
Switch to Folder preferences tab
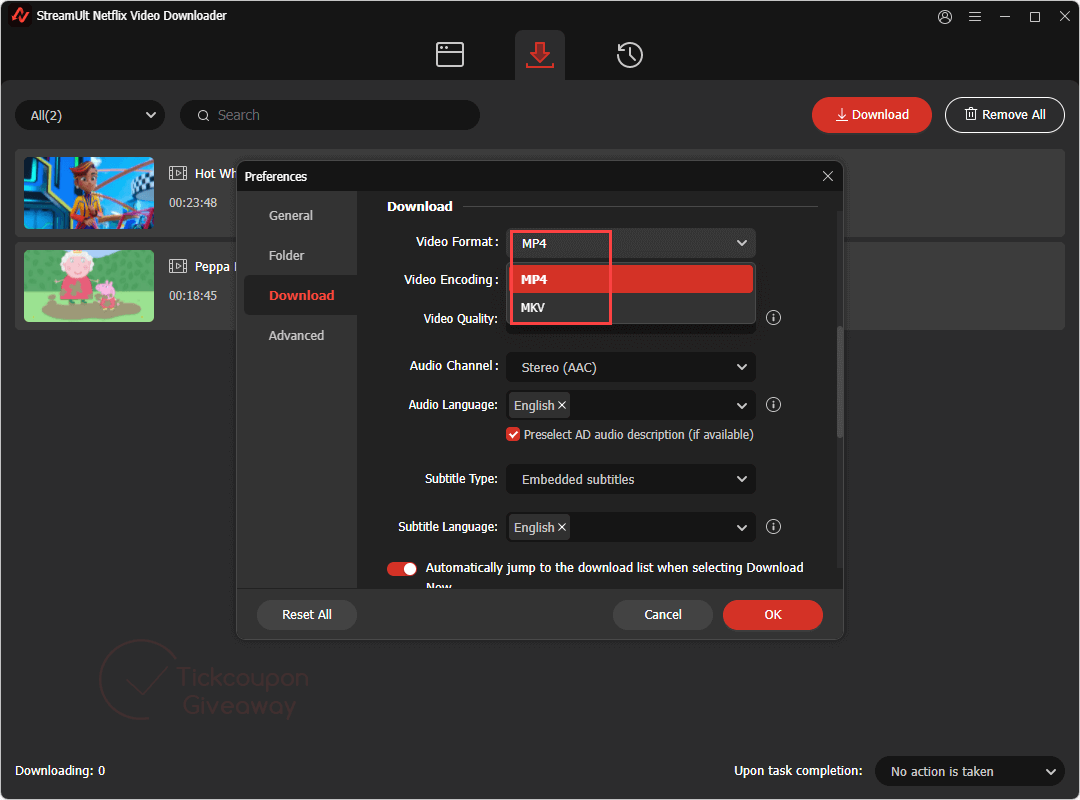pos(287,256)
